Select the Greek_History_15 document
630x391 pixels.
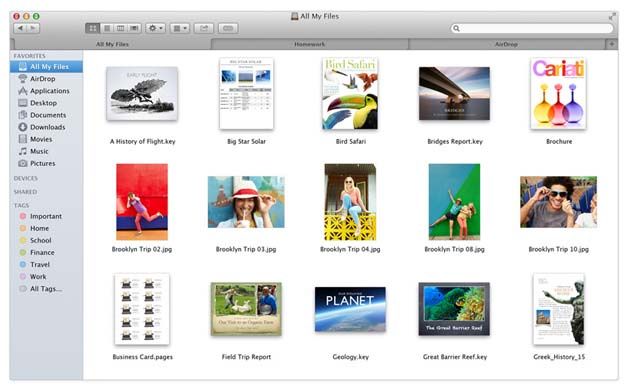558,309
